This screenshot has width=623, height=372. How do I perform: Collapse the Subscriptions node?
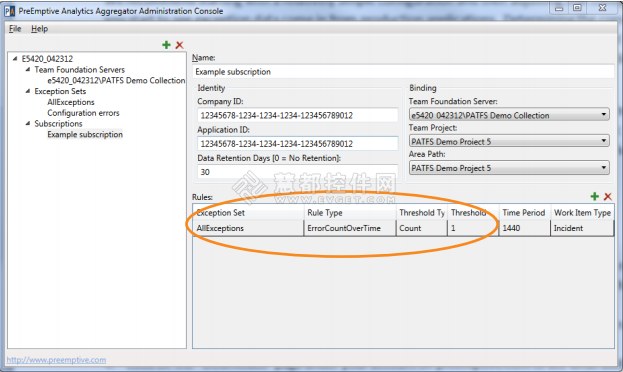coord(27,123)
